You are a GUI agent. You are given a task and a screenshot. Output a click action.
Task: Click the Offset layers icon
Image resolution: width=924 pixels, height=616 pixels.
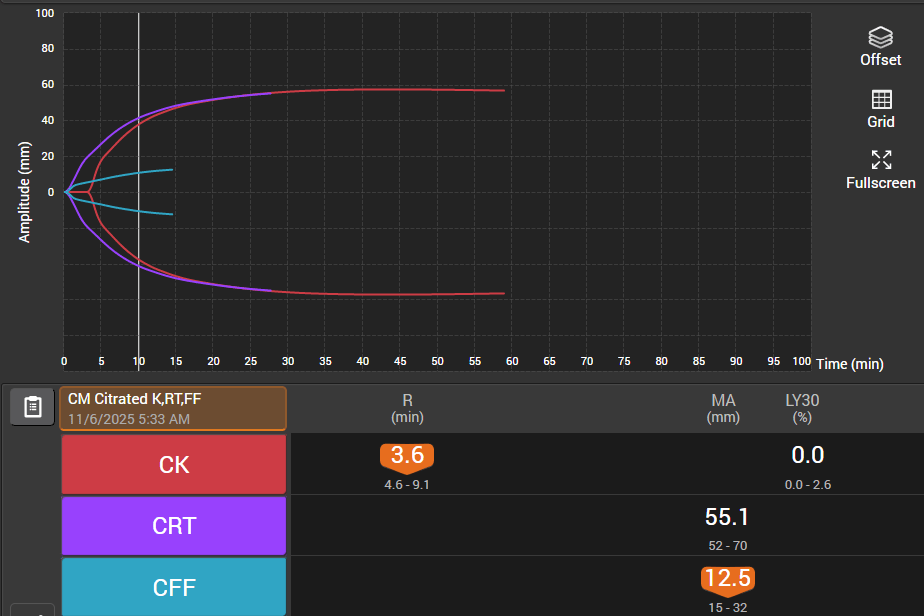[880, 38]
